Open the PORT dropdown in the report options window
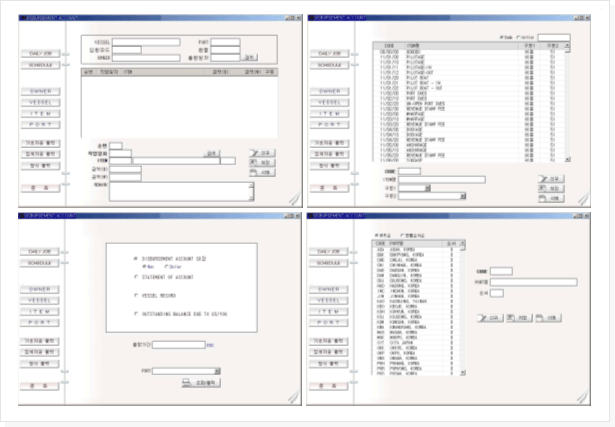Image resolution: width=615 pixels, height=427 pixels. tap(216, 371)
